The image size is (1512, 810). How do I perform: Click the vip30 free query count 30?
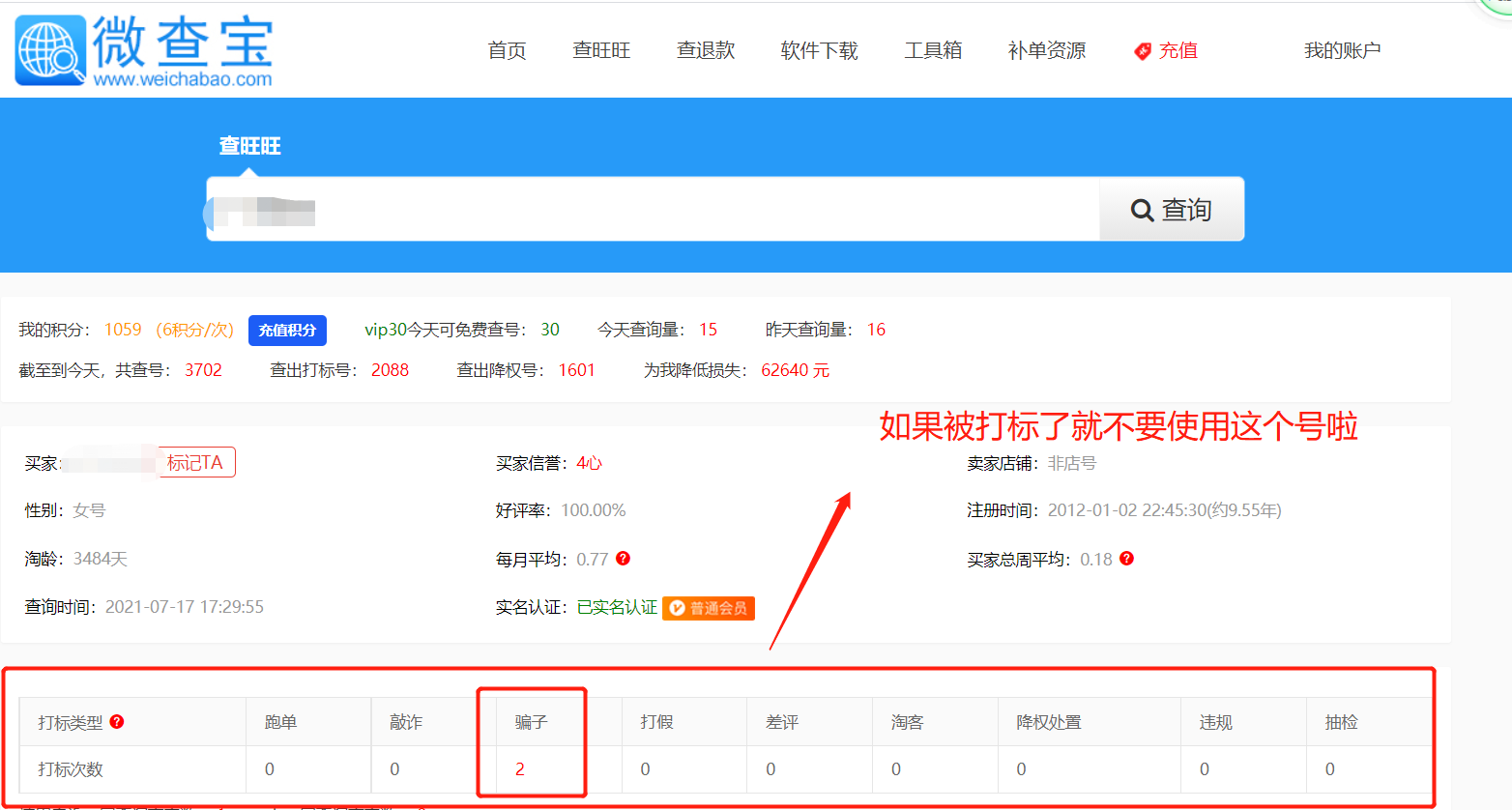tap(550, 330)
